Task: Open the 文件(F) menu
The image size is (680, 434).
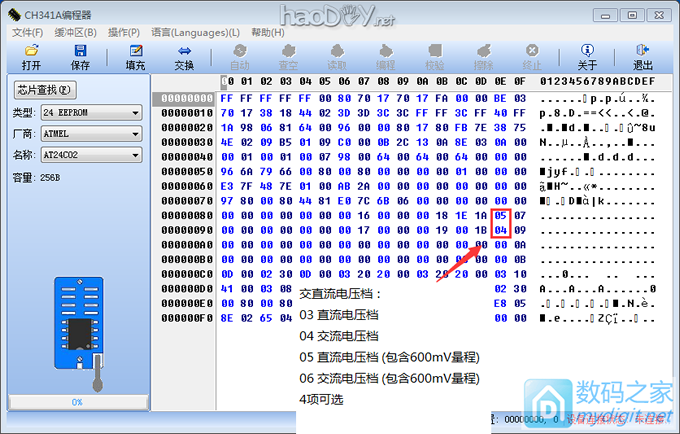Action: click(x=26, y=32)
